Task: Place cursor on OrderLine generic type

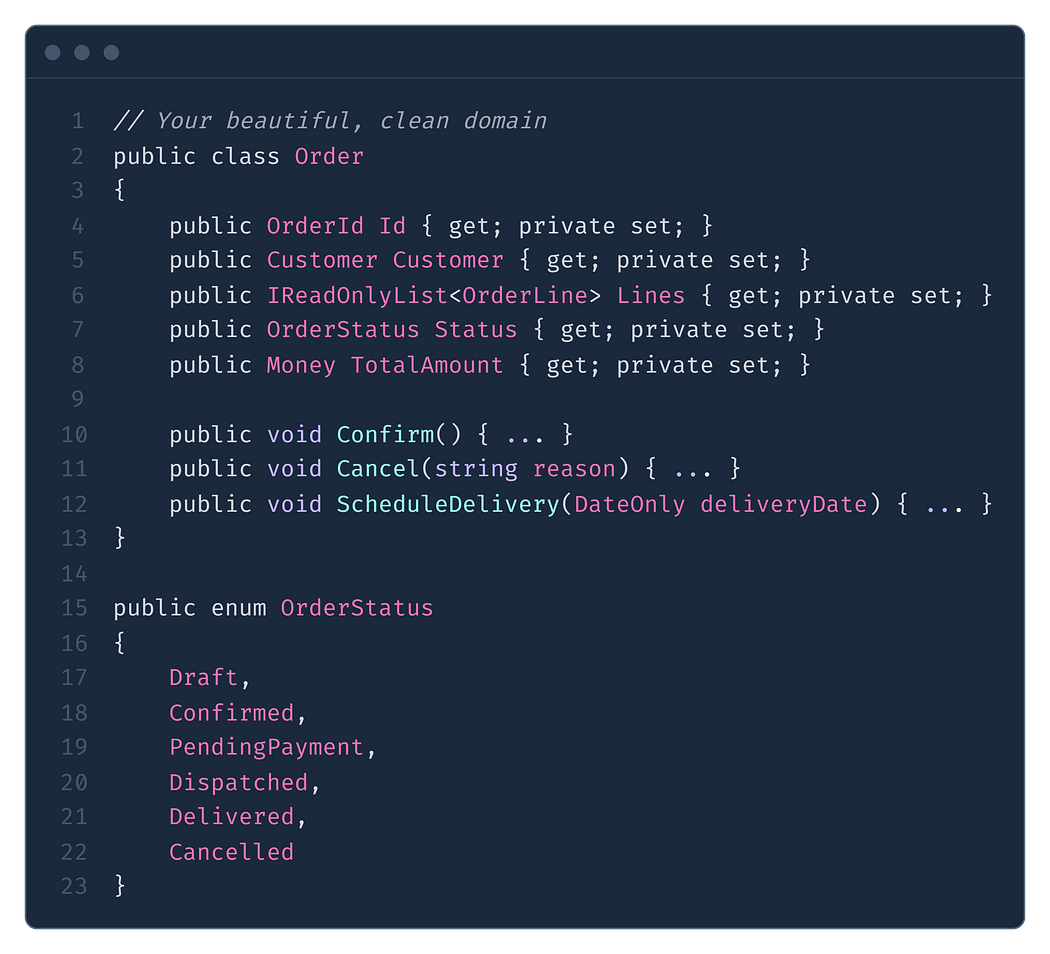Action: pyautogui.click(x=524, y=295)
